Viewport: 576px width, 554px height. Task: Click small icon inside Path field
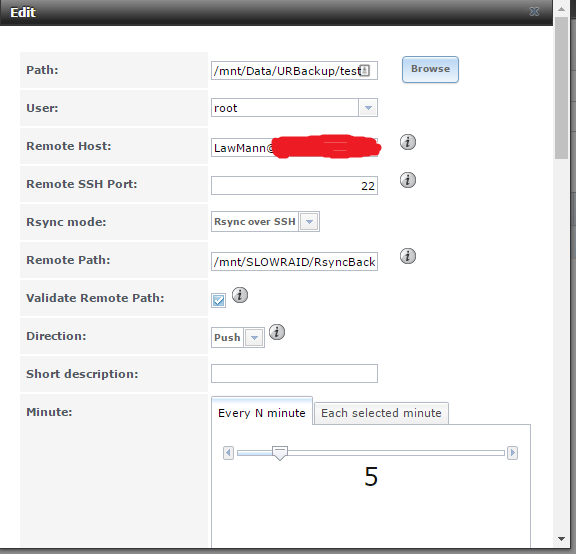(364, 70)
